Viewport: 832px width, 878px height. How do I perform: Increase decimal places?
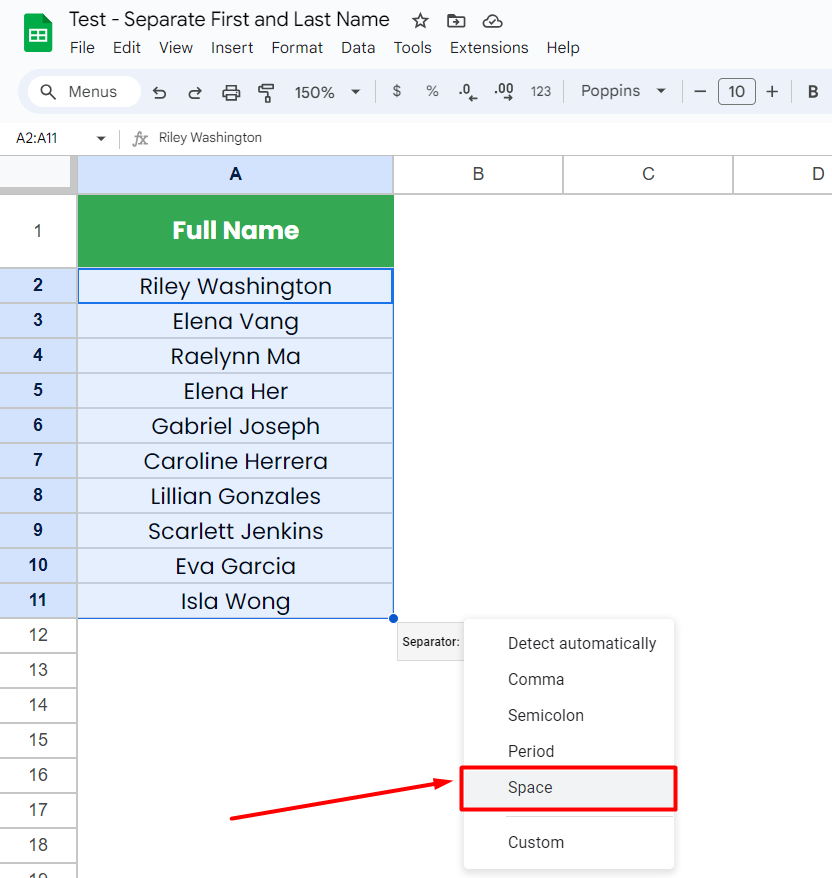pyautogui.click(x=504, y=91)
